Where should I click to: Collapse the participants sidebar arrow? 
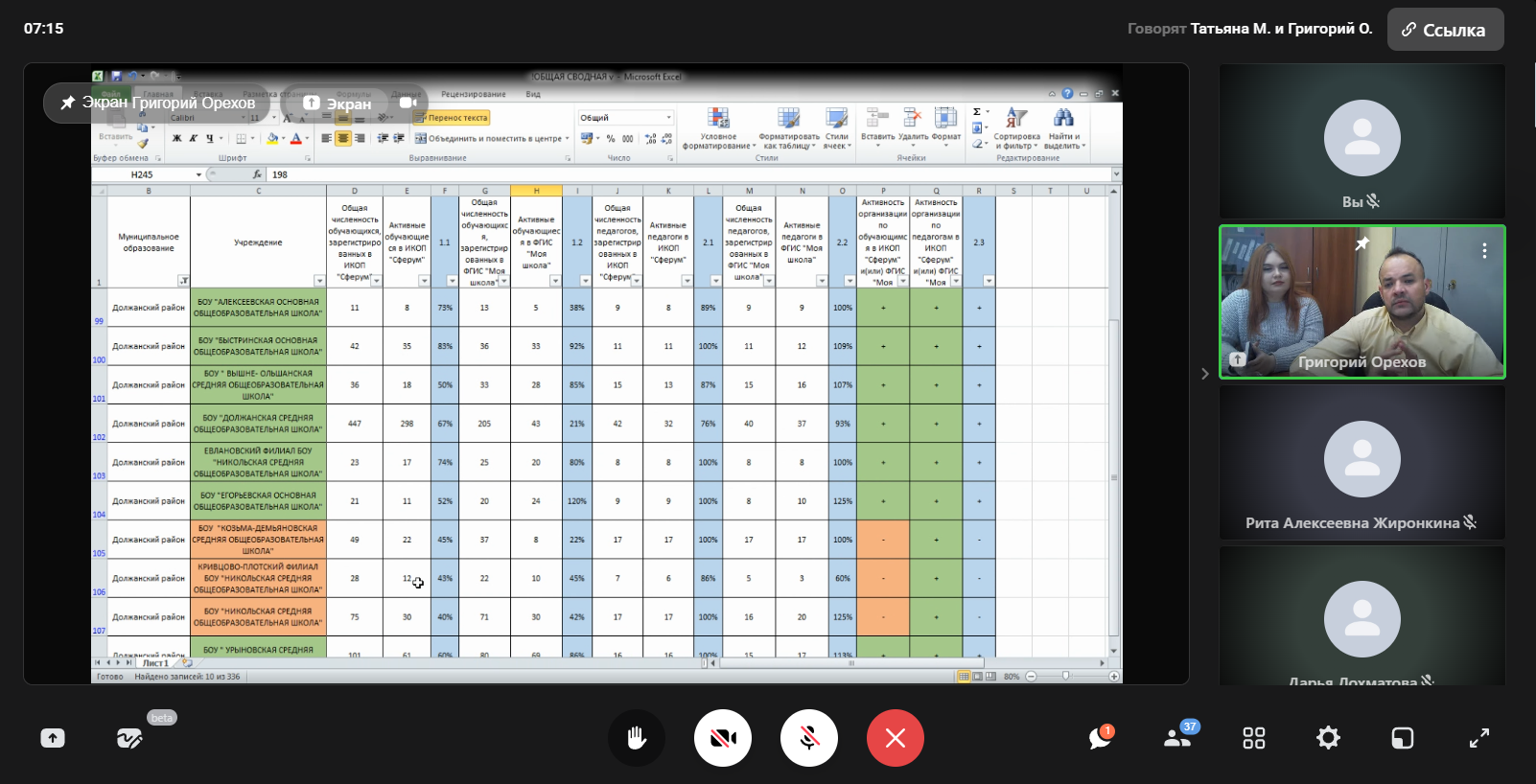1205,374
